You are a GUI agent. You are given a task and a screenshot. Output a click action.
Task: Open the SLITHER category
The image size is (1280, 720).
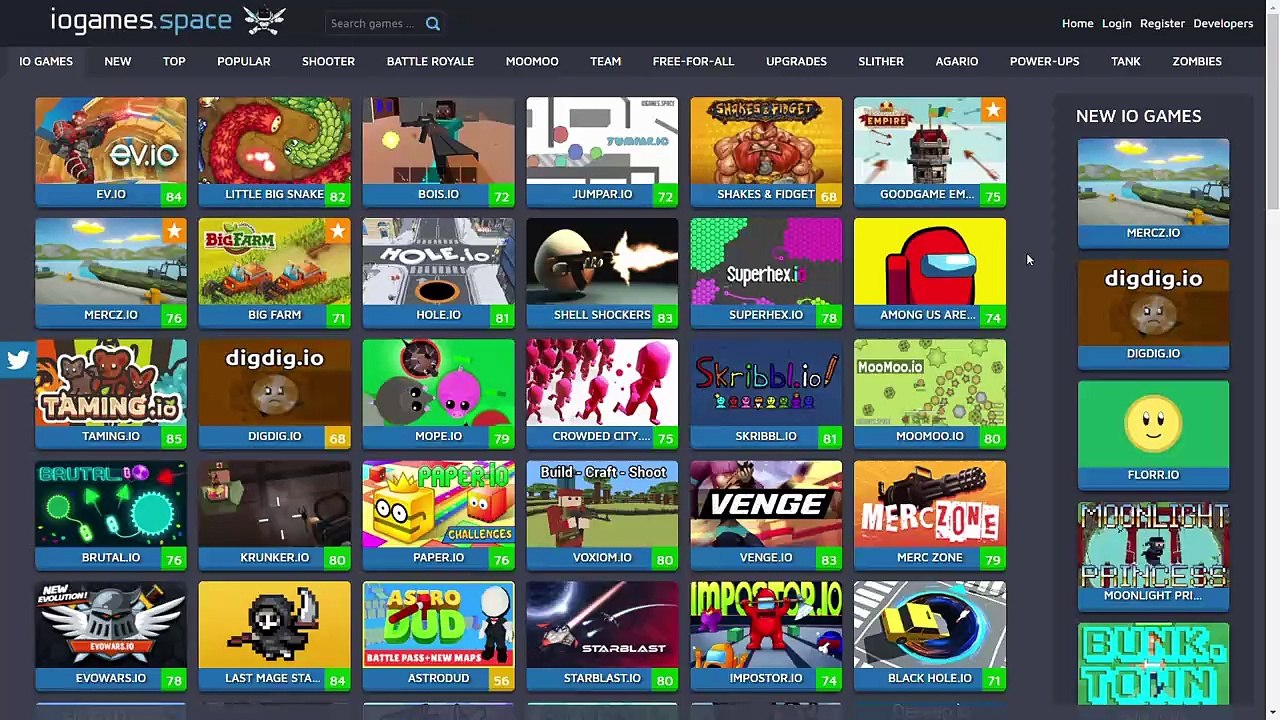tap(881, 61)
